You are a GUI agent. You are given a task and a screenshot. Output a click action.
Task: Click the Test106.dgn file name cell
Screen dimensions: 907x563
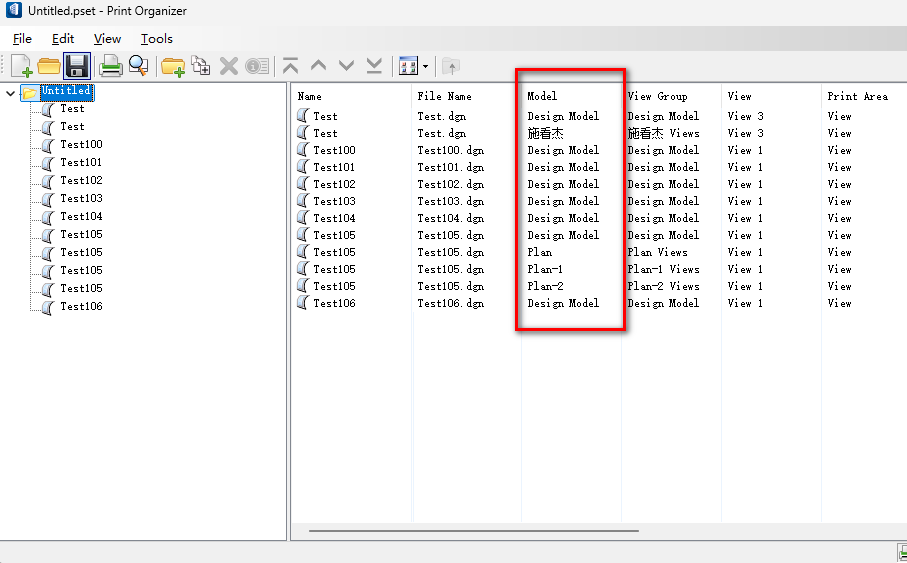pos(451,303)
